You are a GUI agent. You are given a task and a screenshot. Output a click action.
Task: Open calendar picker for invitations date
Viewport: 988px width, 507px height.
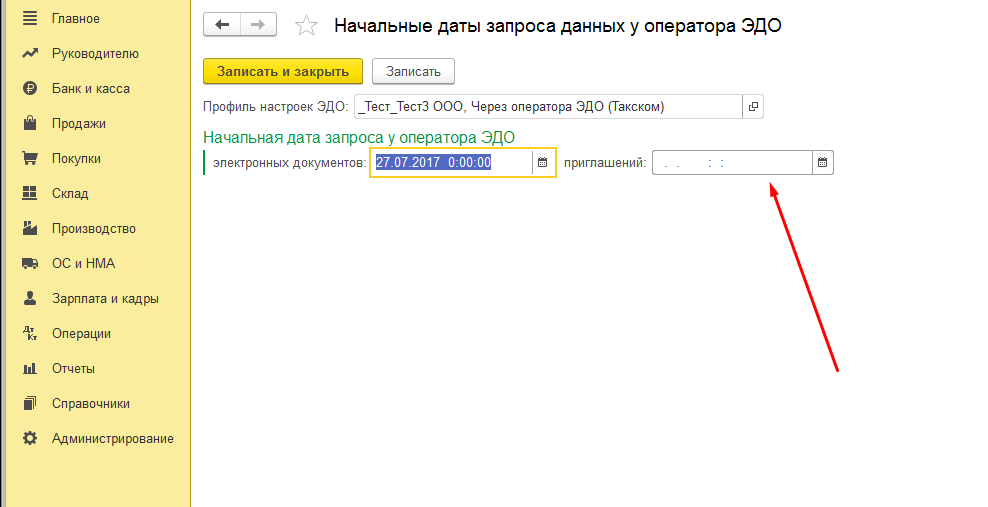822,163
